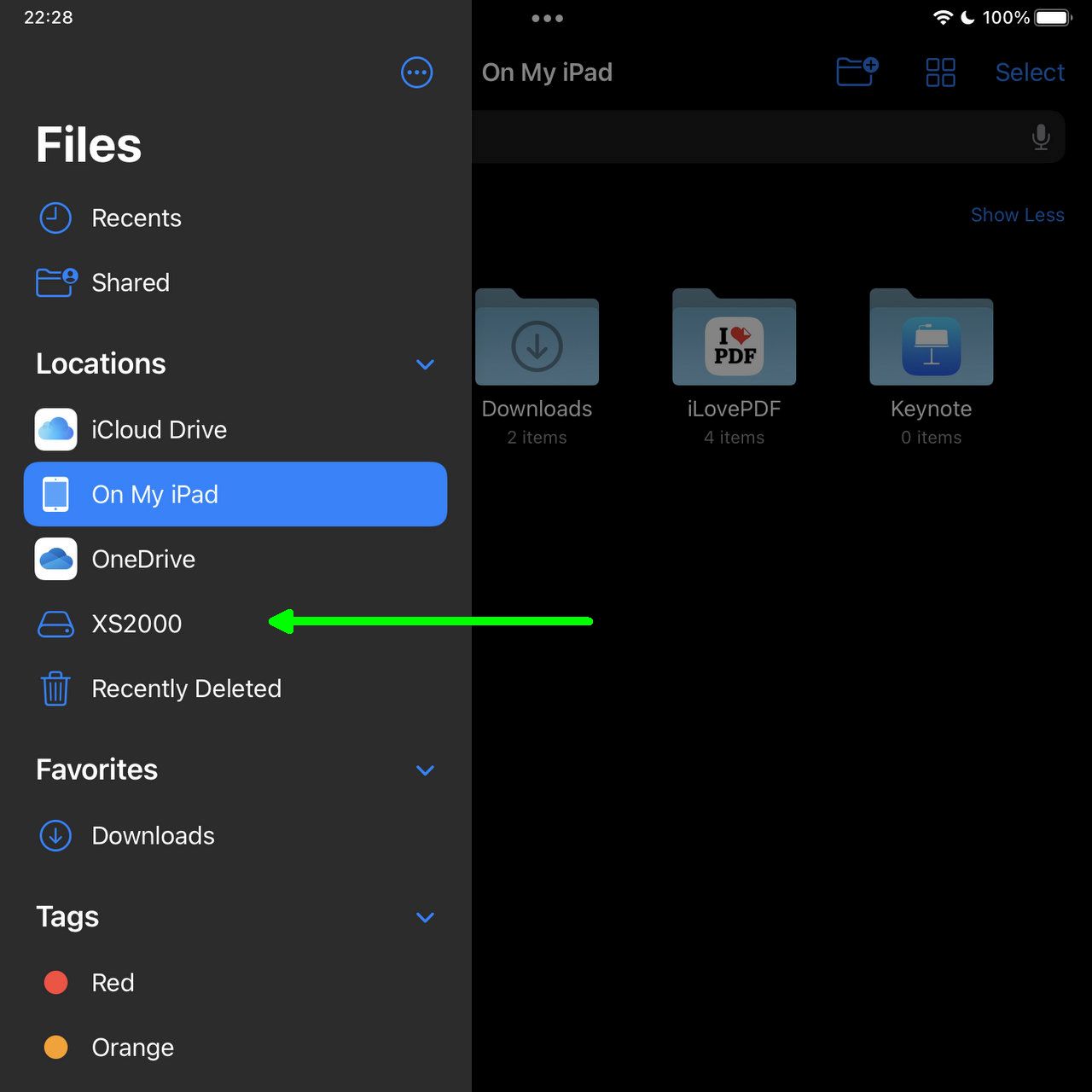Click the iCloud Drive cloud icon
Viewport: 1092px width, 1092px height.
[55, 429]
